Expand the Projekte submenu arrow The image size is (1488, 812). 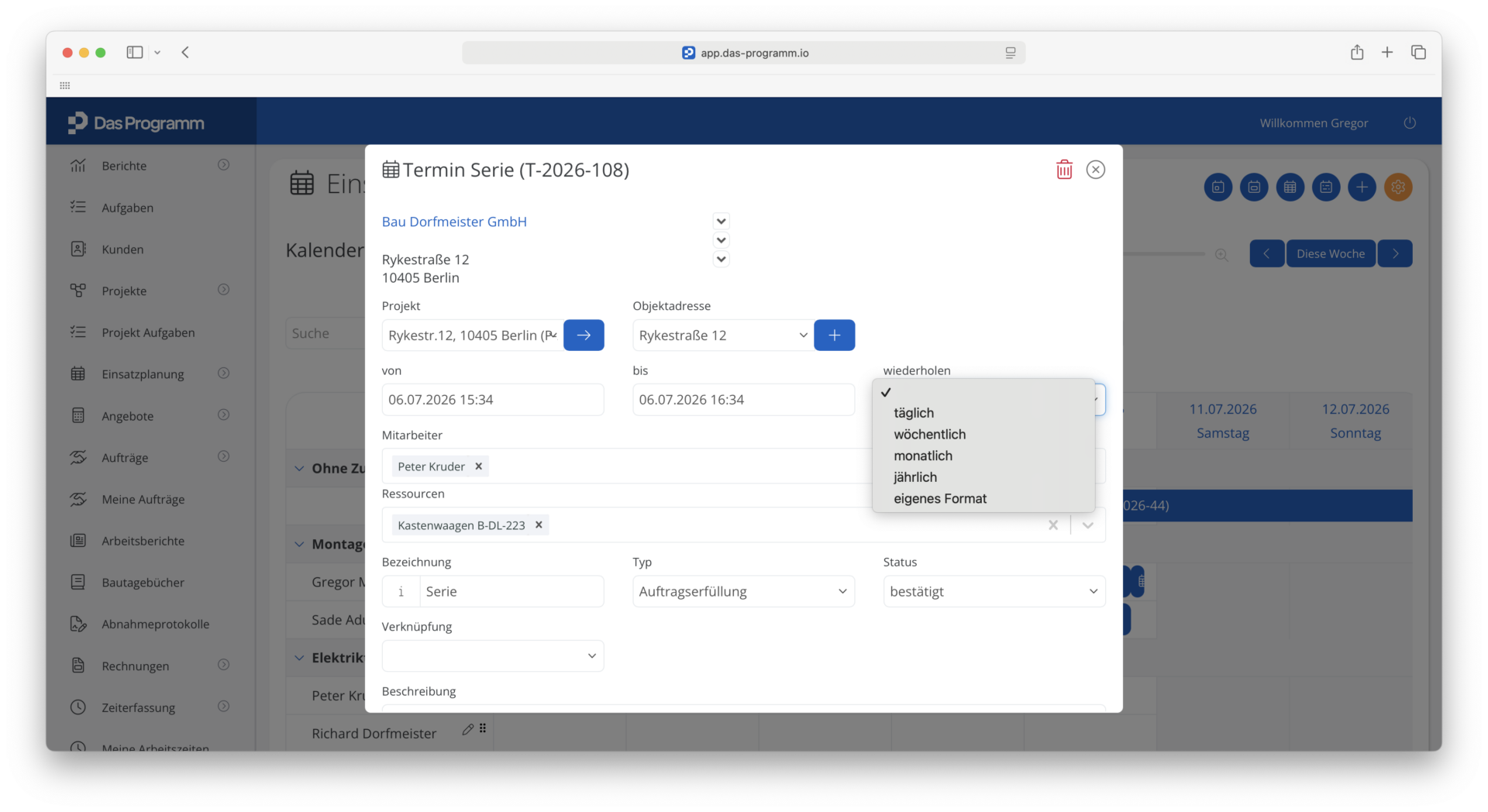(x=223, y=290)
